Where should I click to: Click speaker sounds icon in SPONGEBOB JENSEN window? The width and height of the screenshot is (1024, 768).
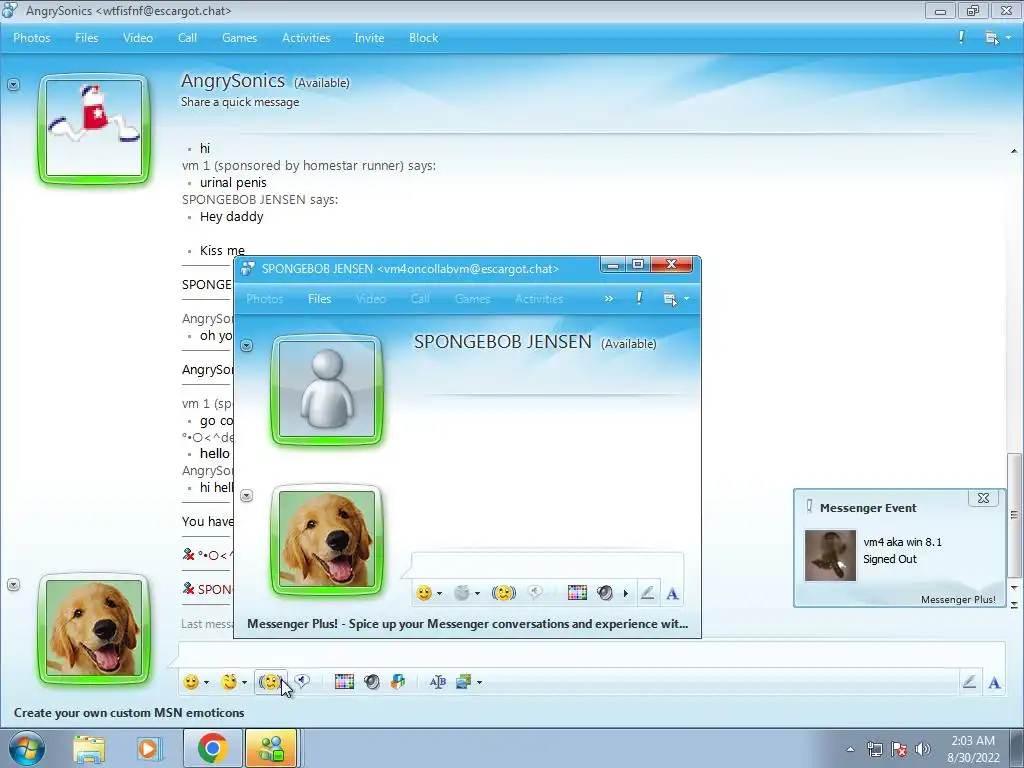click(605, 593)
